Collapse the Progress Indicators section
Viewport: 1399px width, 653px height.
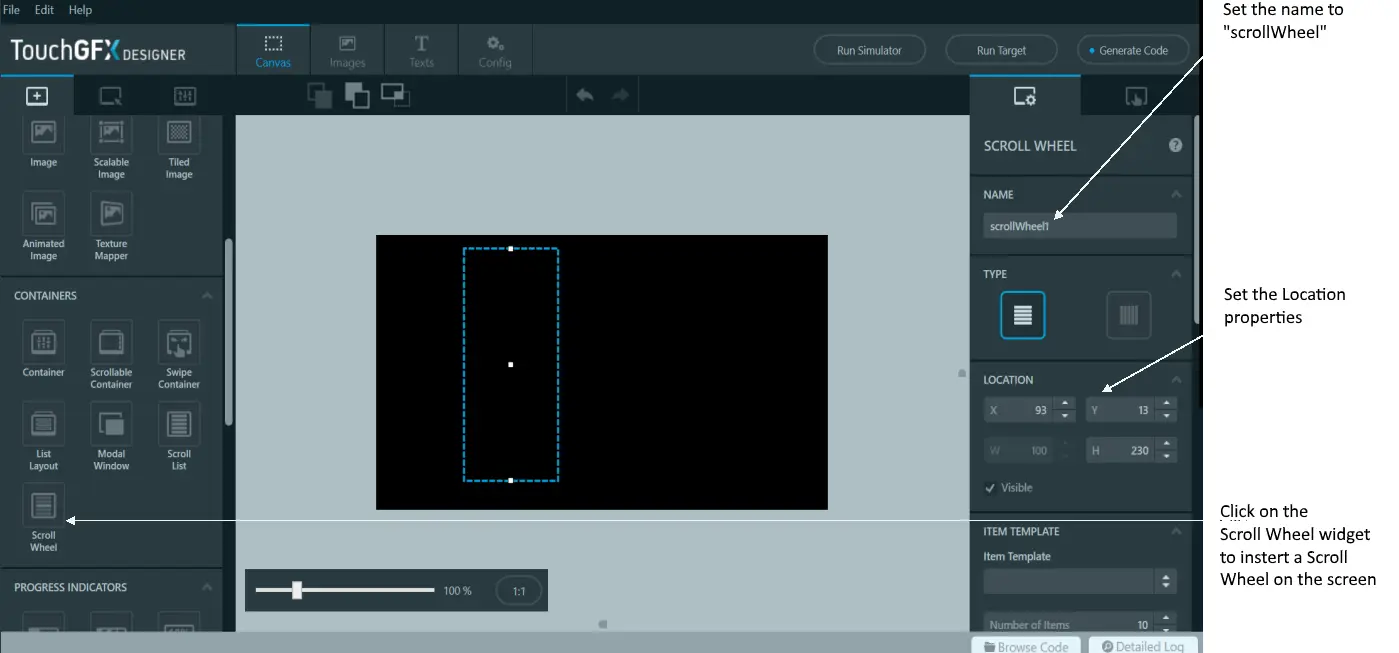pyautogui.click(x=207, y=587)
